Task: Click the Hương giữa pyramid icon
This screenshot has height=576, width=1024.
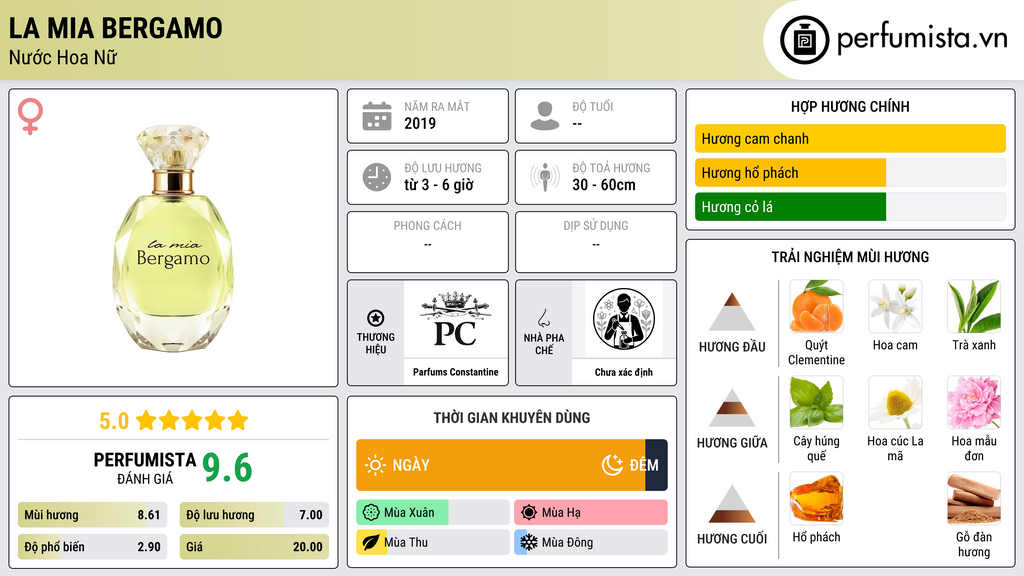Action: (x=732, y=408)
